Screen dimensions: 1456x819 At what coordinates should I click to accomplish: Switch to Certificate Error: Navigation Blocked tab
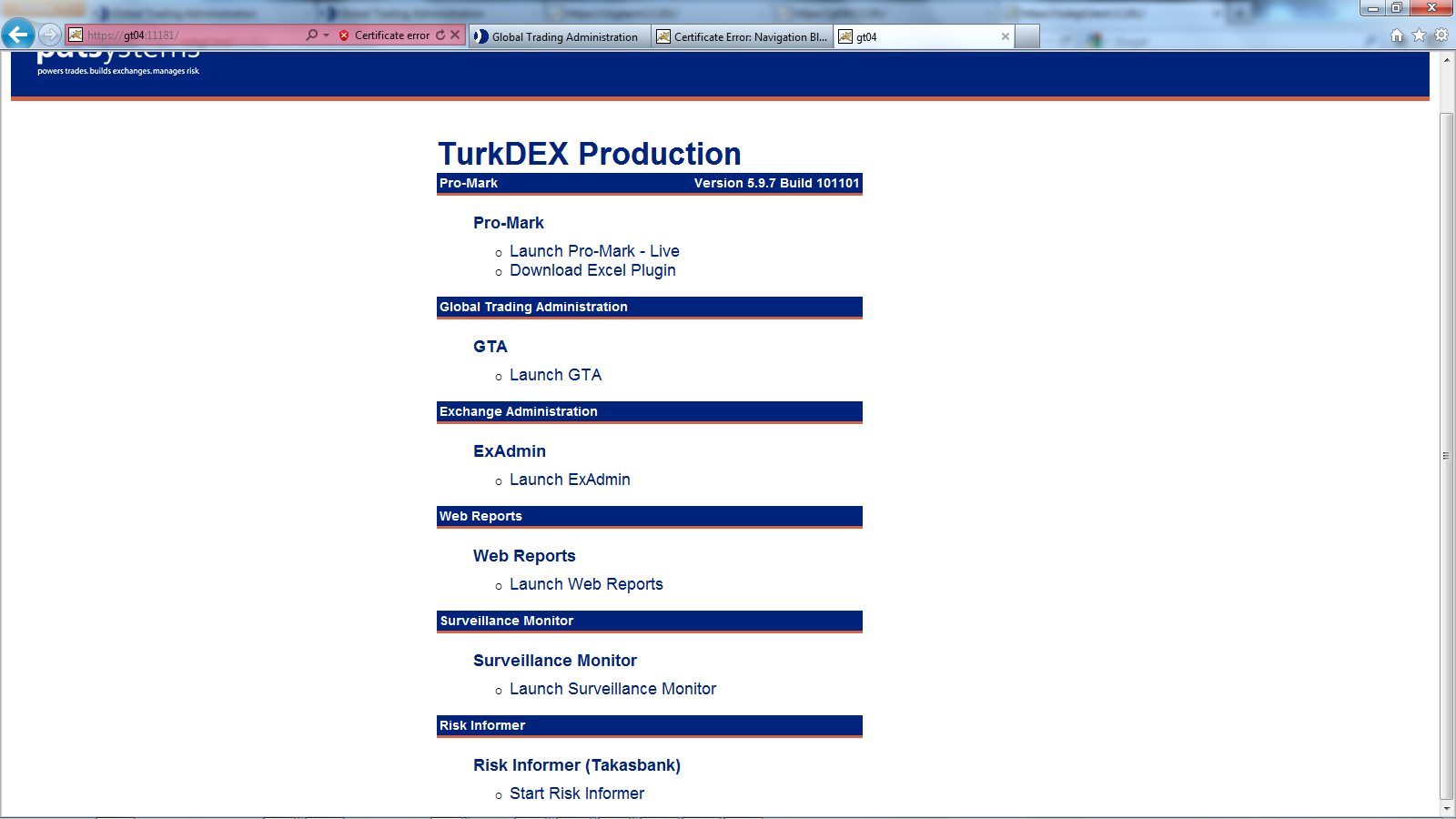tap(743, 36)
